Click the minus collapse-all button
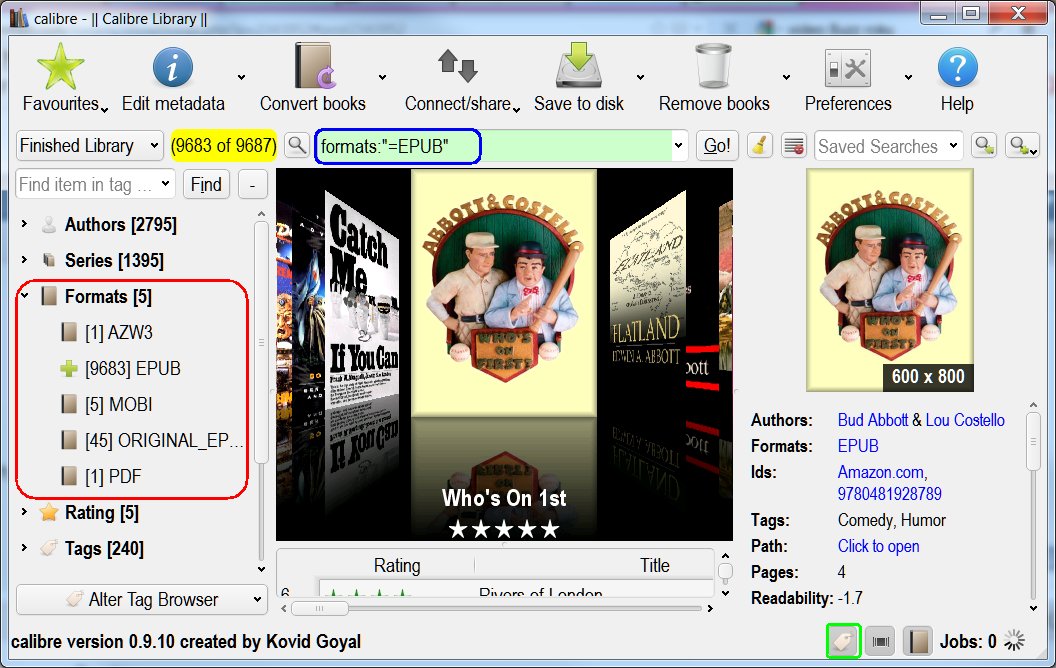 [253, 185]
